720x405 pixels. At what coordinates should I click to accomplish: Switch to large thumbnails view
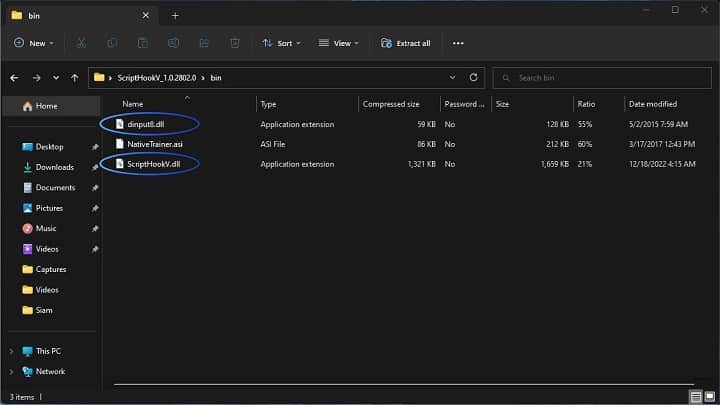710,396
